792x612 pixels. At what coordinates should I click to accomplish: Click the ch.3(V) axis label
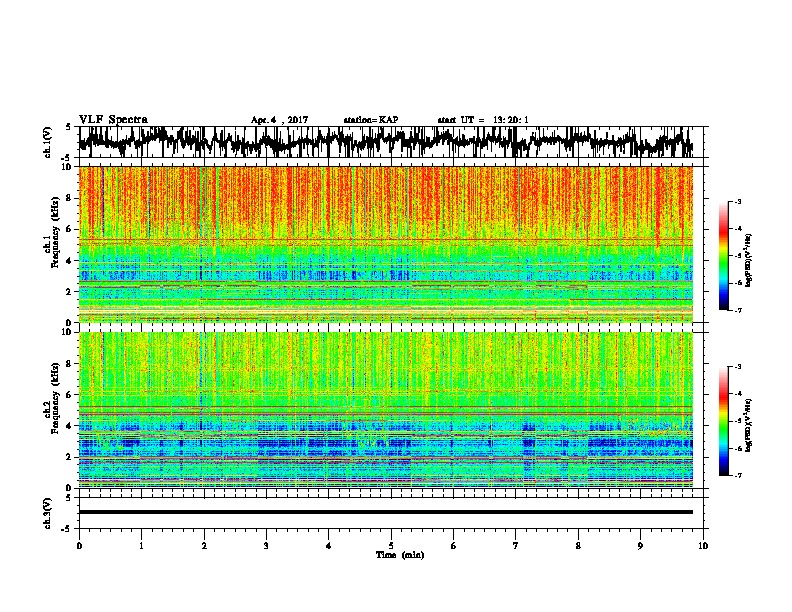coord(48,513)
